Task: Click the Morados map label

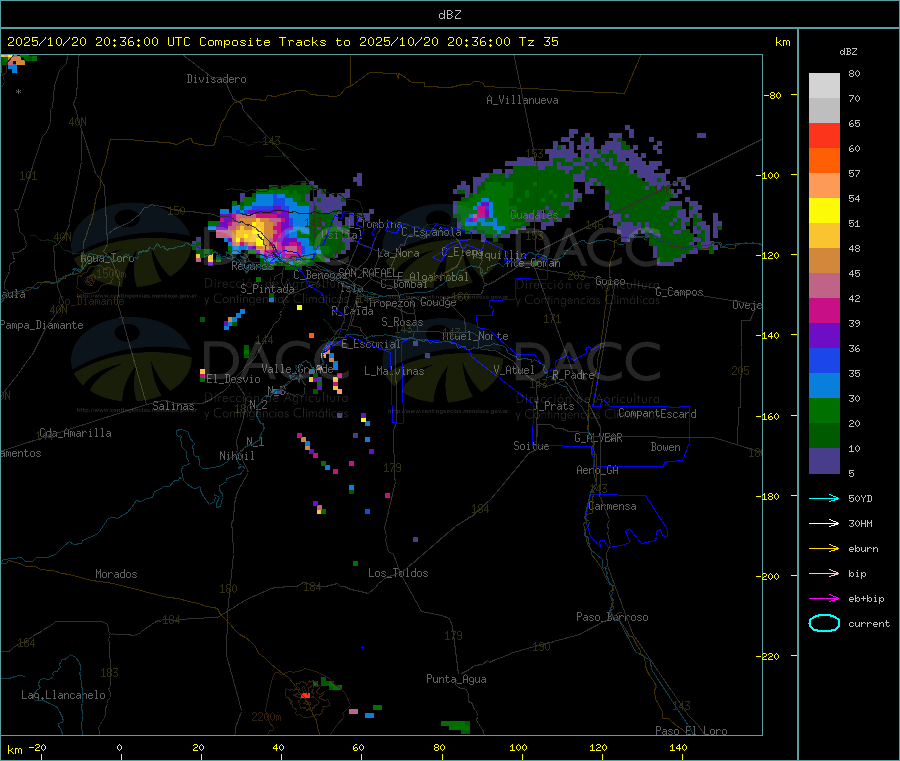Action: (x=116, y=574)
